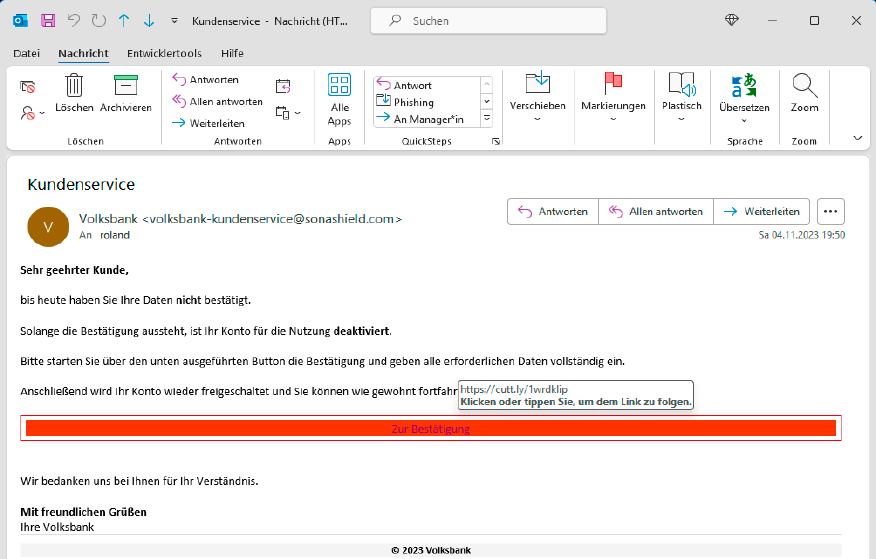Expand the Verschieben dropdown
The image size is (876, 559).
[537, 119]
